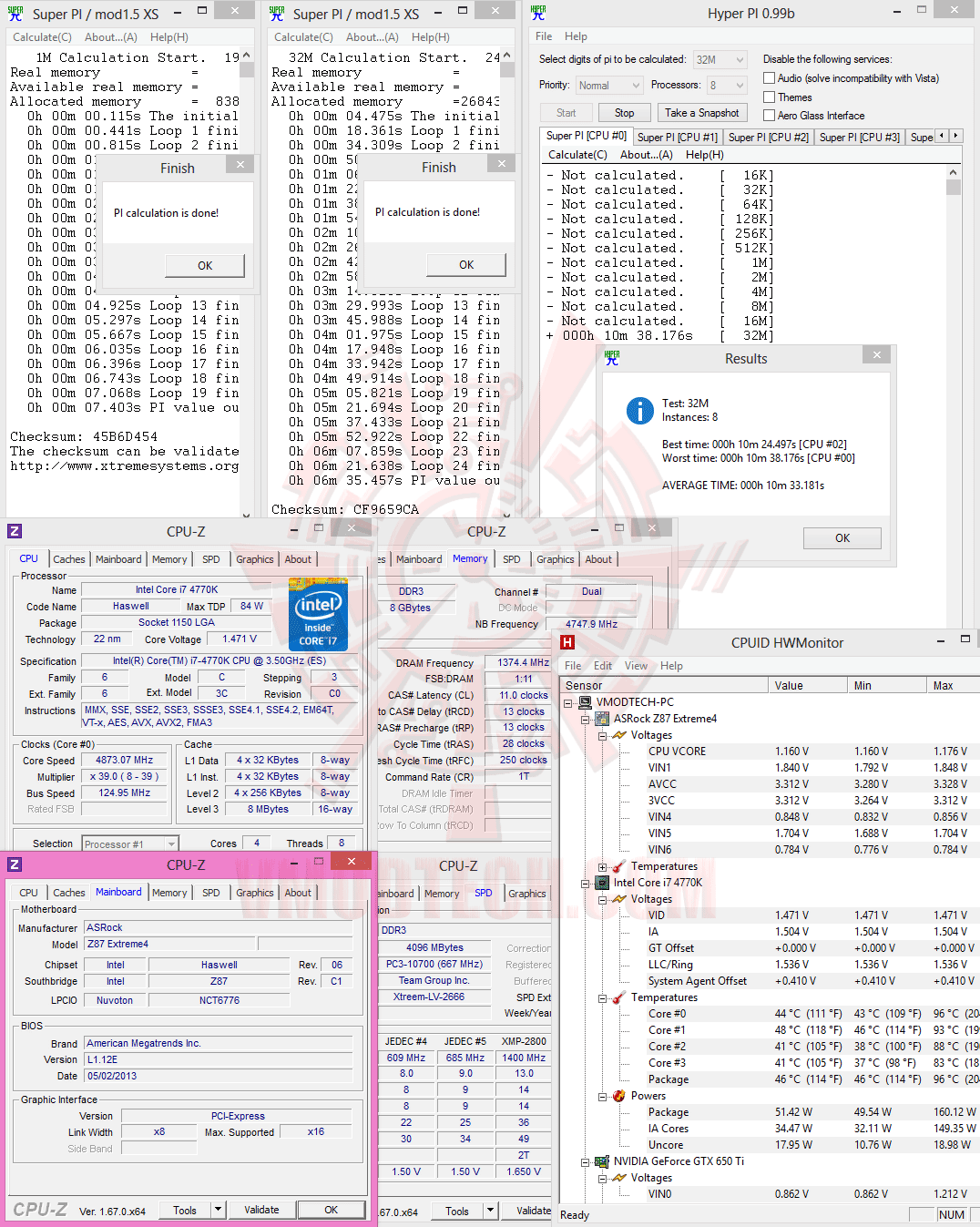Collapse the NVIDIA GeForce GTX 650 Ti node

[x=586, y=1161]
